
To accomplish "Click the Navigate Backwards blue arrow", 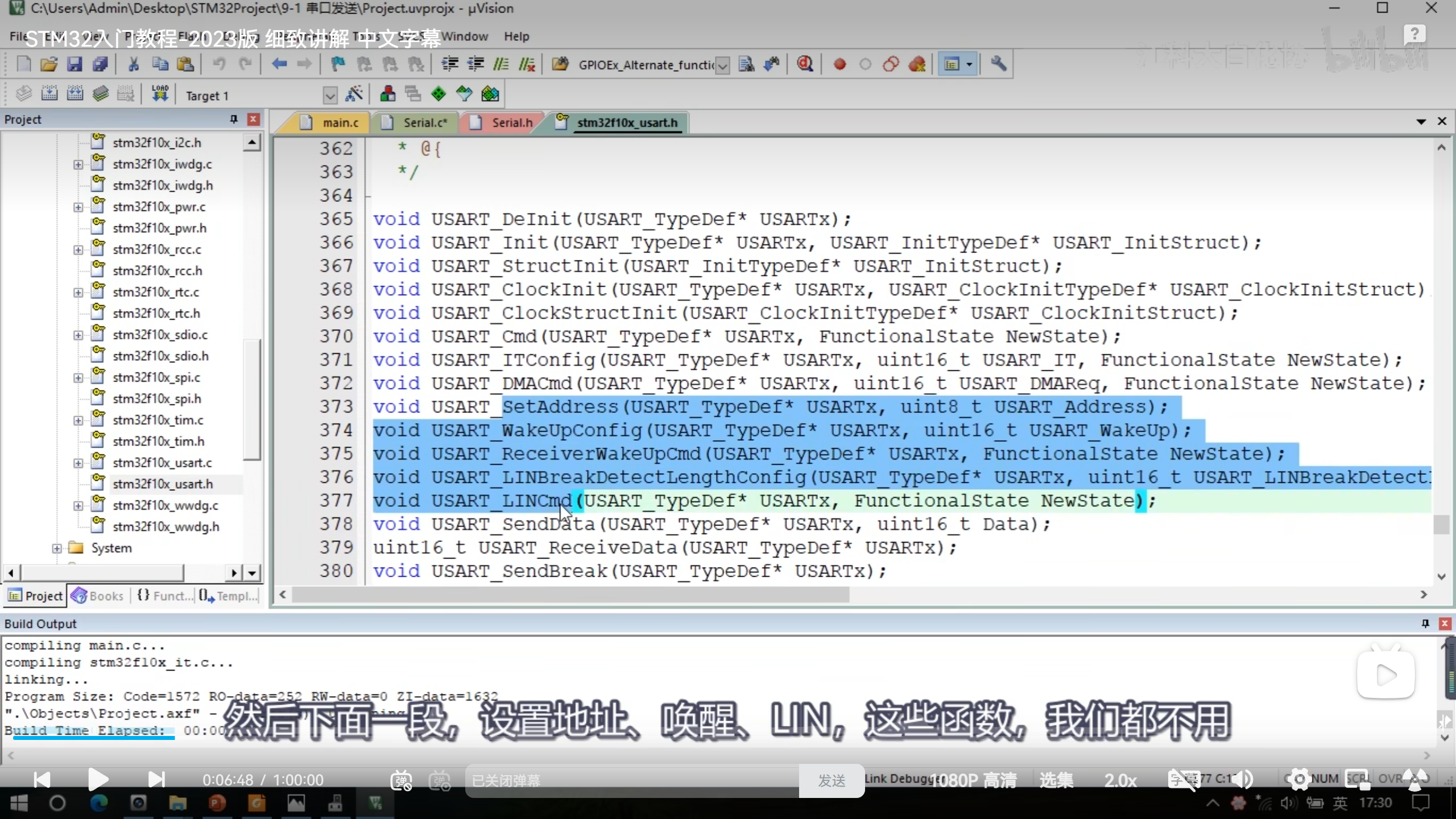I will click(x=279, y=64).
